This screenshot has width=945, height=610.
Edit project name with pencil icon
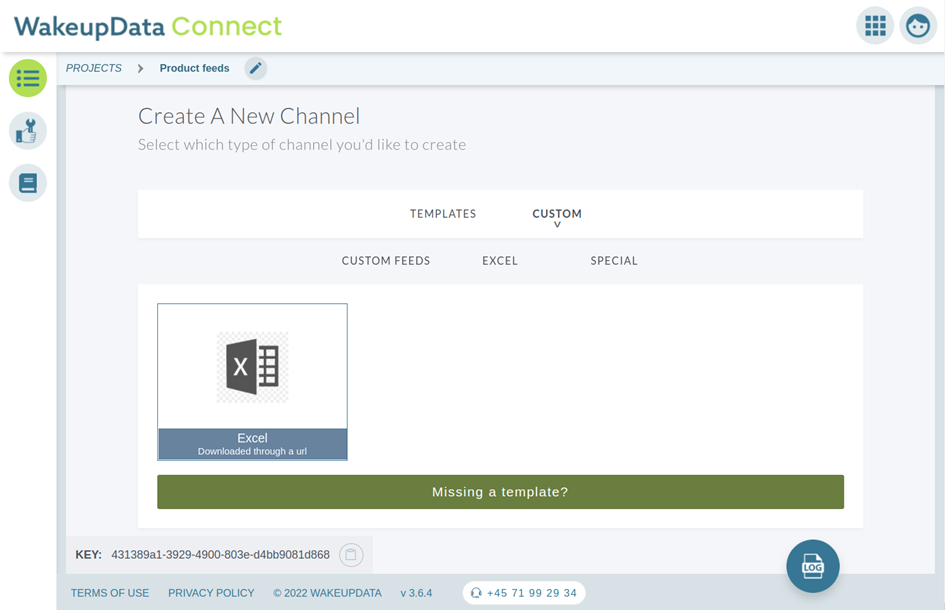click(x=256, y=68)
